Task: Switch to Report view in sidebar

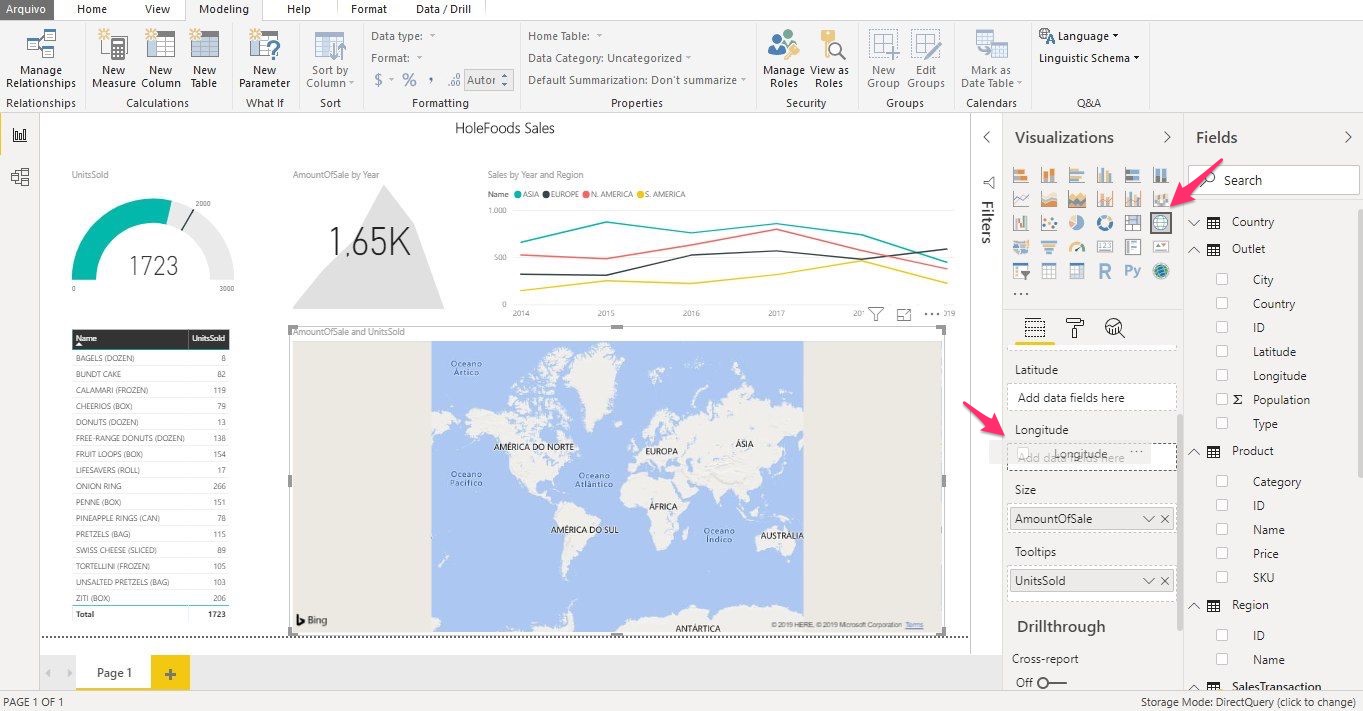Action: 19,135
